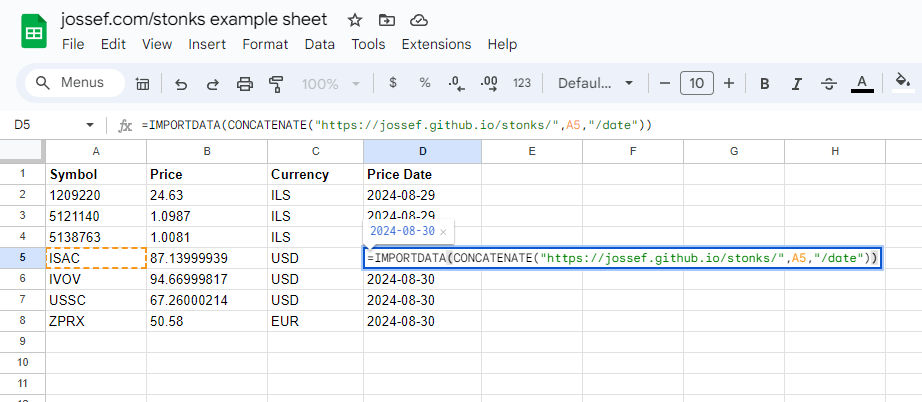Dismiss the 2024-08-30 formula preview
Screen dimensions: 922x402
point(443,231)
